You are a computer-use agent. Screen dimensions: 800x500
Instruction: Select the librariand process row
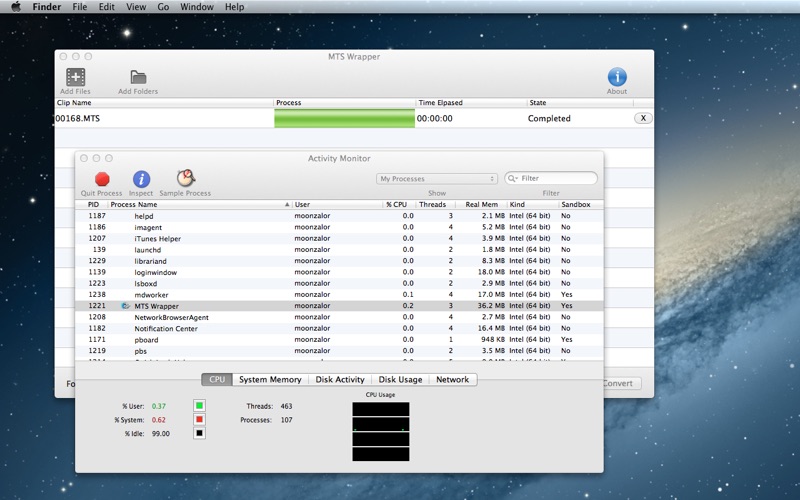339,261
